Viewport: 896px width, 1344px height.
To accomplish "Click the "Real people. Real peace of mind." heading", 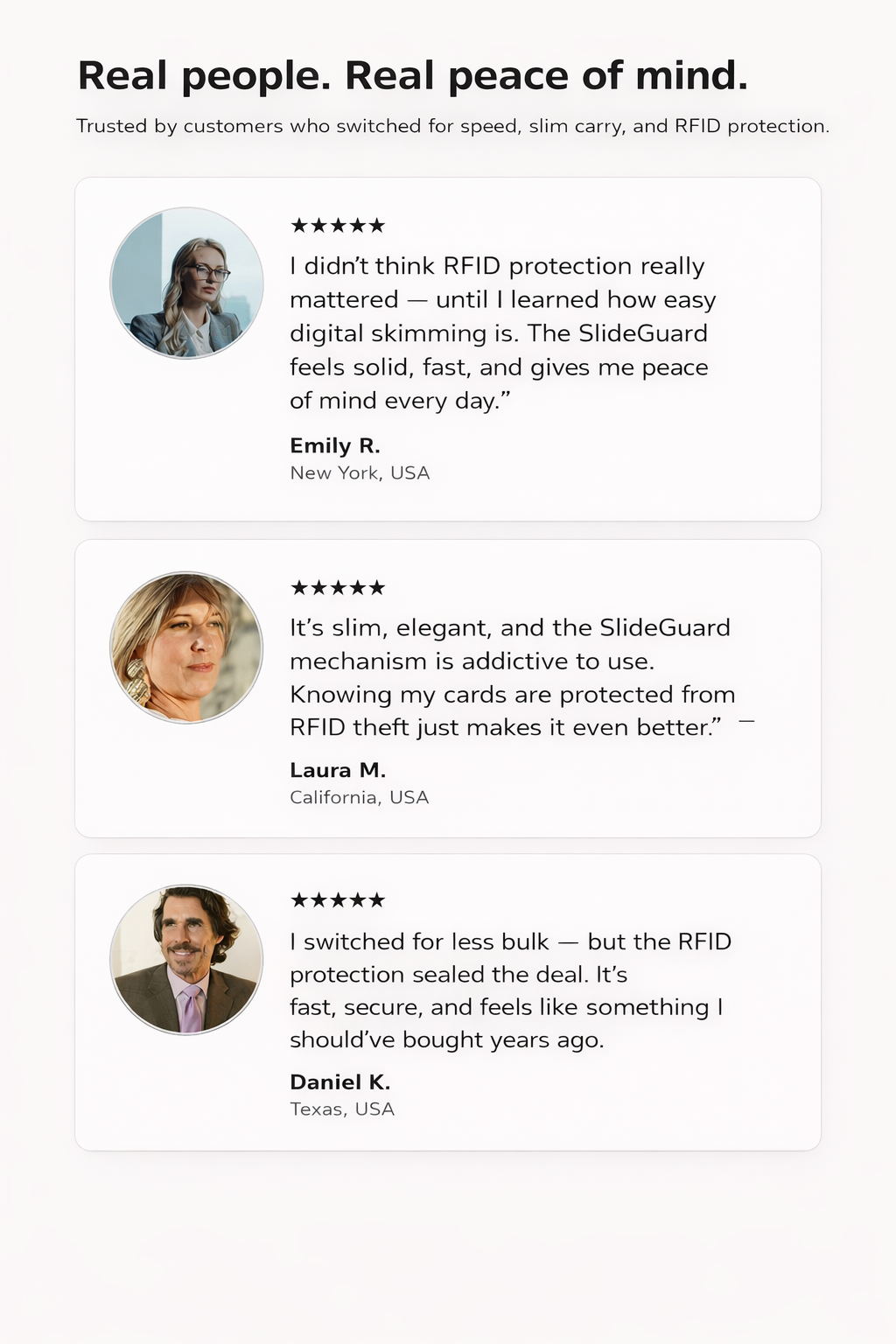I will pos(413,76).
